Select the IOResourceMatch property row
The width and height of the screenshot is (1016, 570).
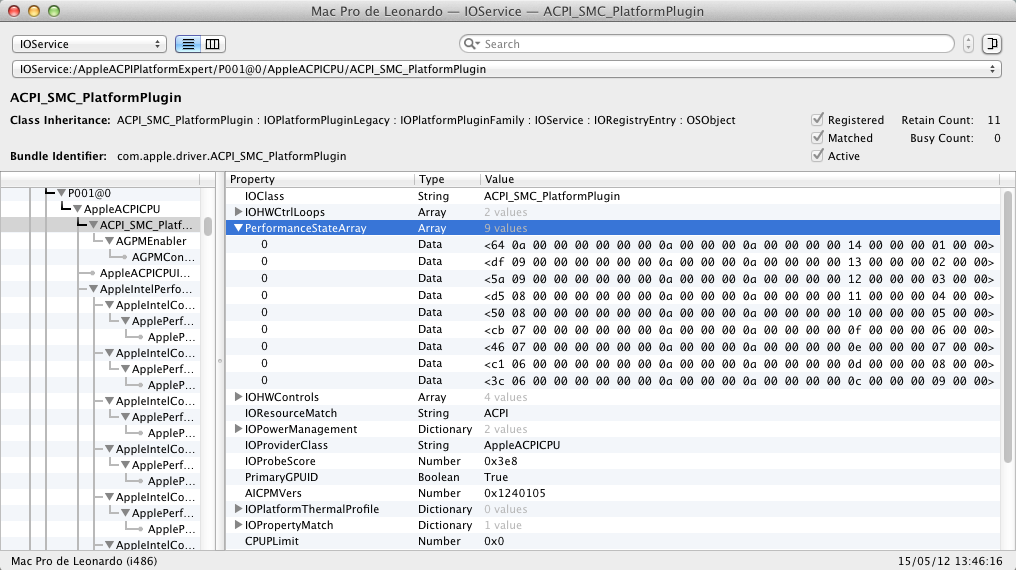pos(612,413)
